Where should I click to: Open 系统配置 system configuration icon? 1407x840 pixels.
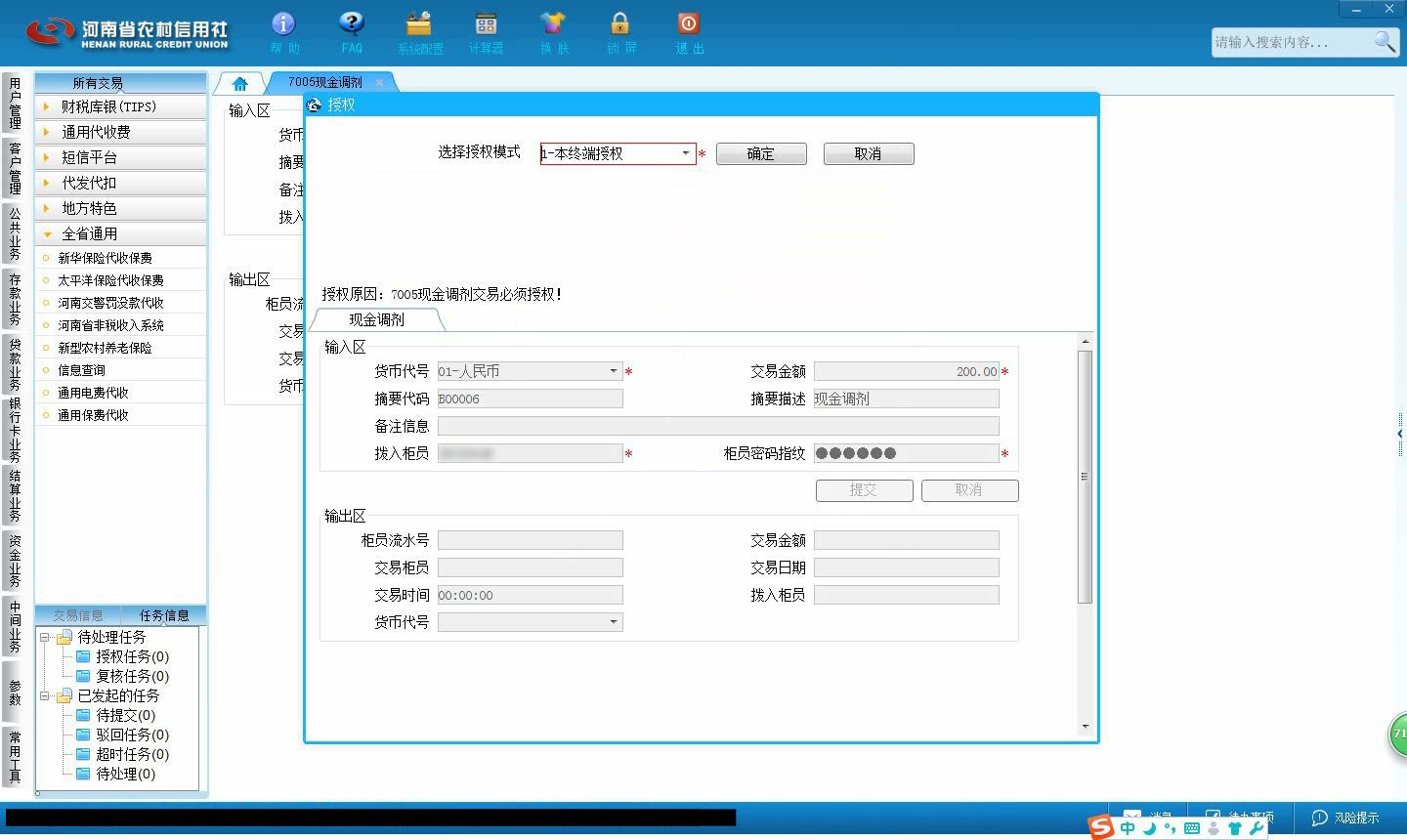[420, 32]
